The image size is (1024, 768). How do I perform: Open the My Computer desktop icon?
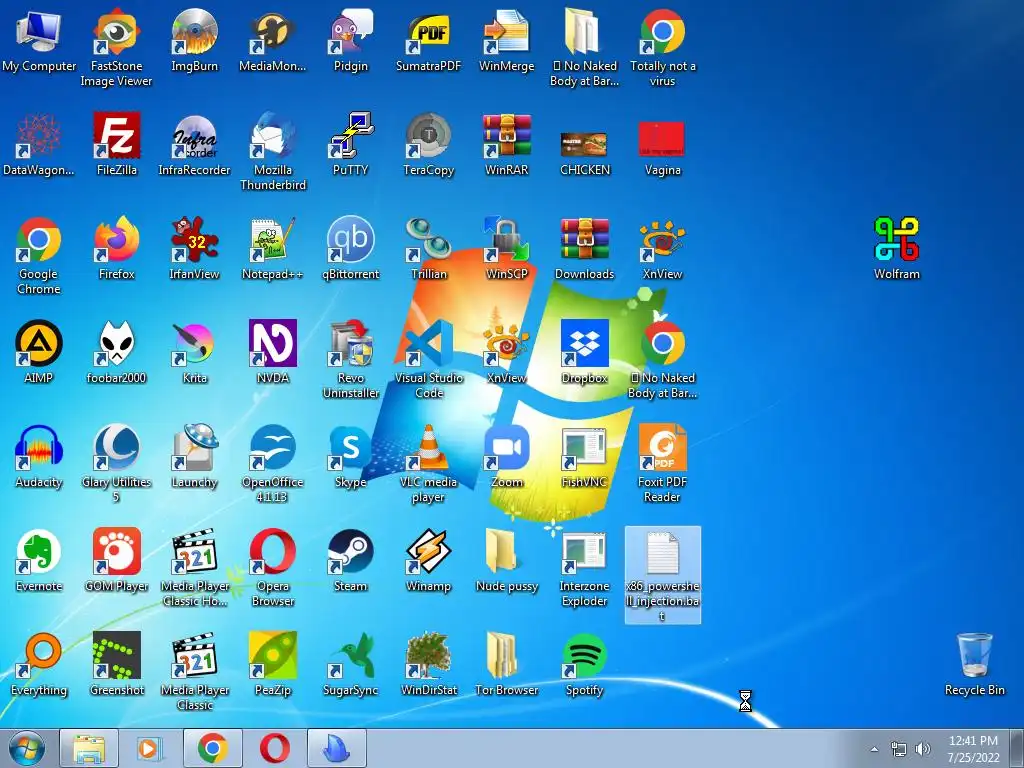[x=39, y=40]
